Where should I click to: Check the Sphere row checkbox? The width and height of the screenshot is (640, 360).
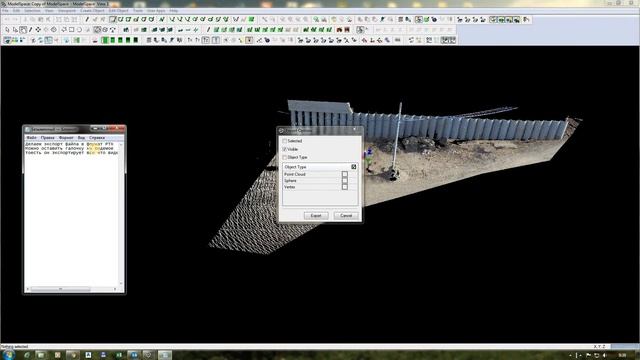tap(345, 180)
